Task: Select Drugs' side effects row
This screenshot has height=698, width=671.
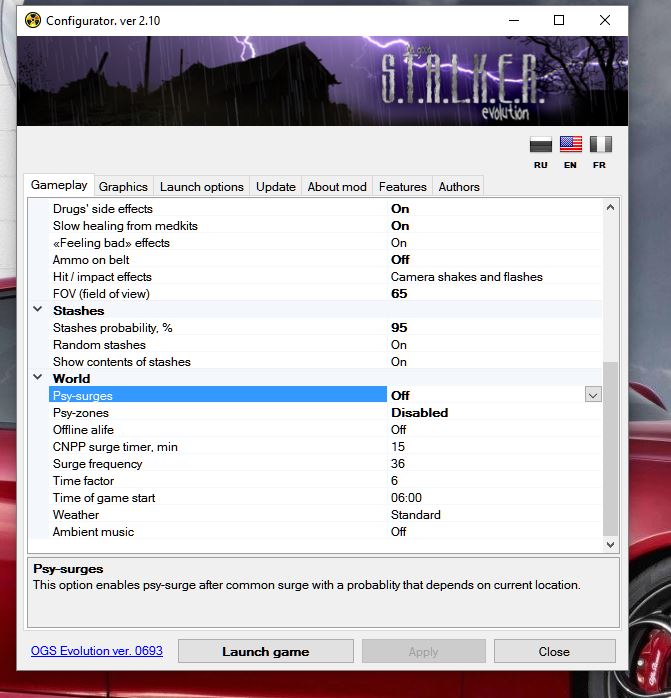Action: click(x=325, y=209)
